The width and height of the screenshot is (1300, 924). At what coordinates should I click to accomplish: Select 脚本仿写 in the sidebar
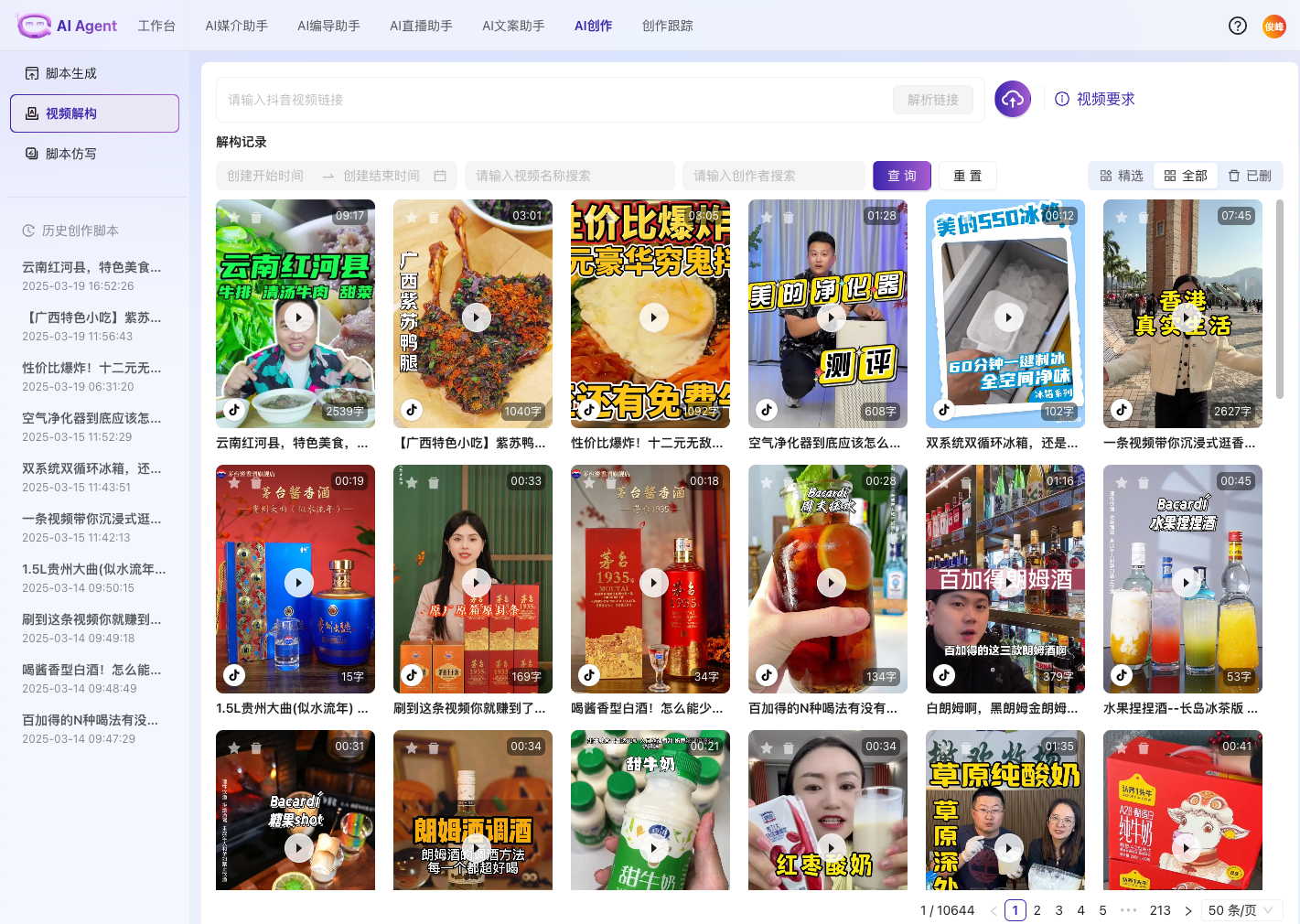[x=71, y=154]
